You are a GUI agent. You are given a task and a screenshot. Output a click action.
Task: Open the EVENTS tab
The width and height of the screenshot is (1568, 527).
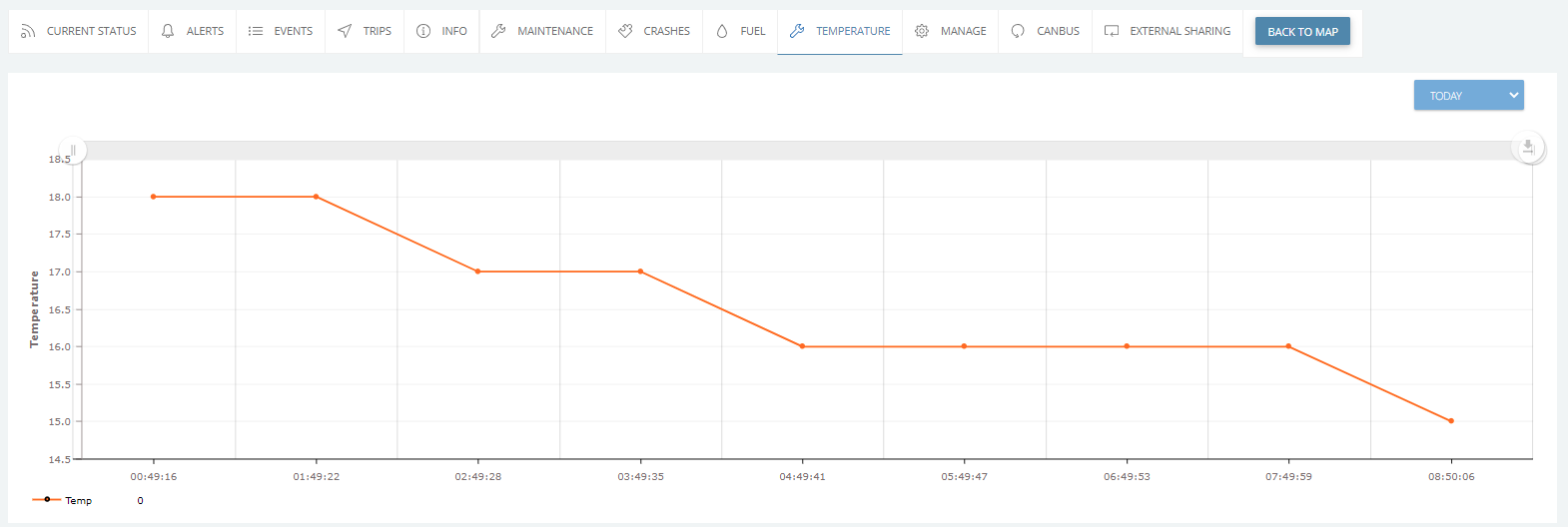(x=281, y=31)
